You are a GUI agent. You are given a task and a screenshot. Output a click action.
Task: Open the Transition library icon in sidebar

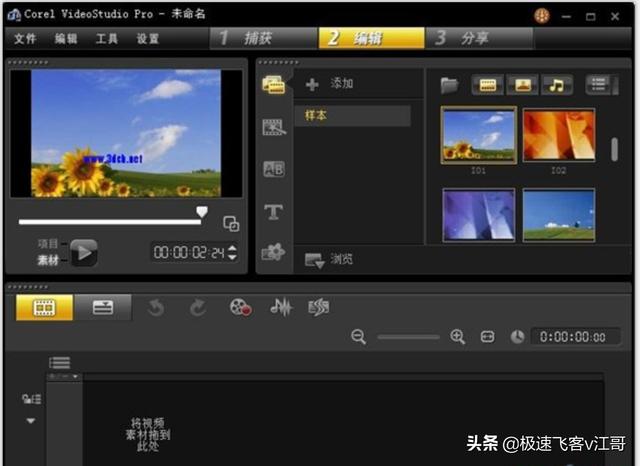pyautogui.click(x=273, y=128)
